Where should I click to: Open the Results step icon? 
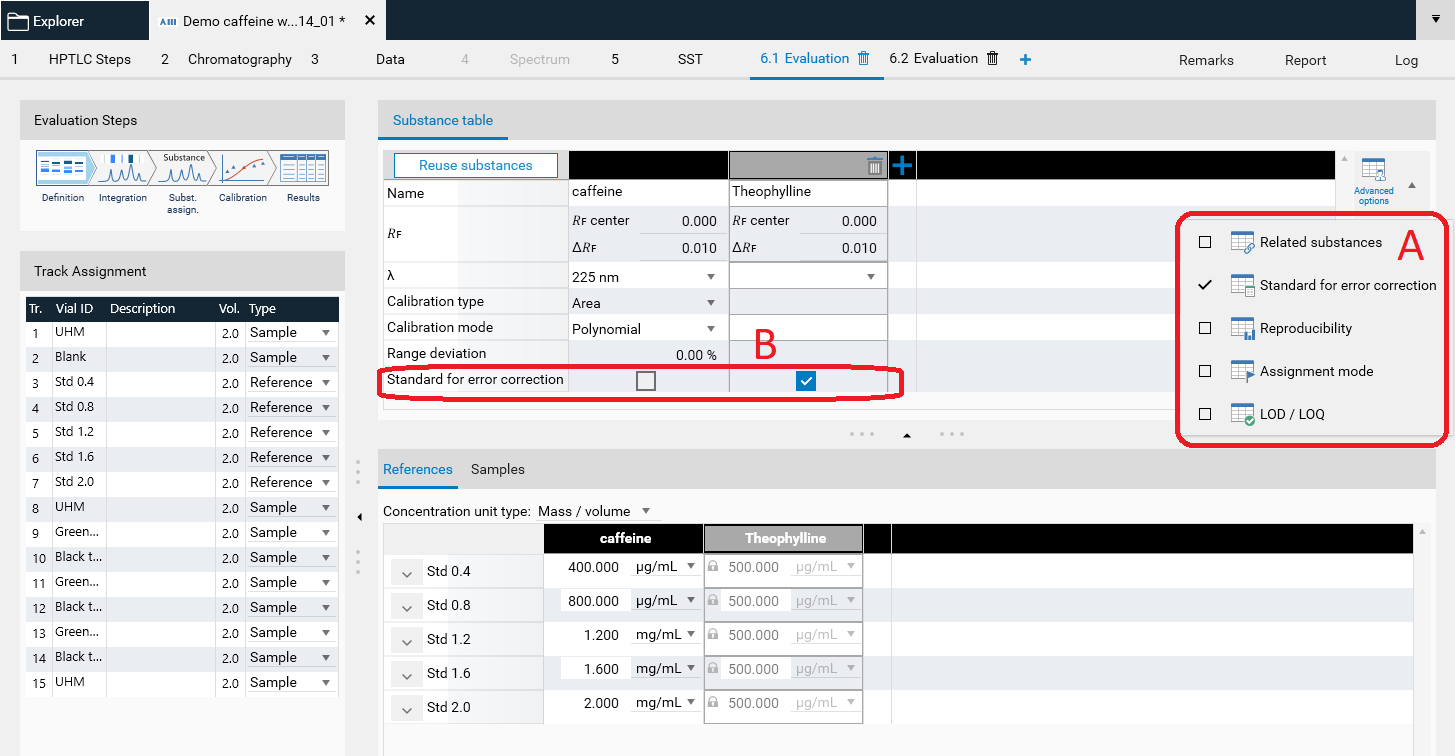(303, 169)
